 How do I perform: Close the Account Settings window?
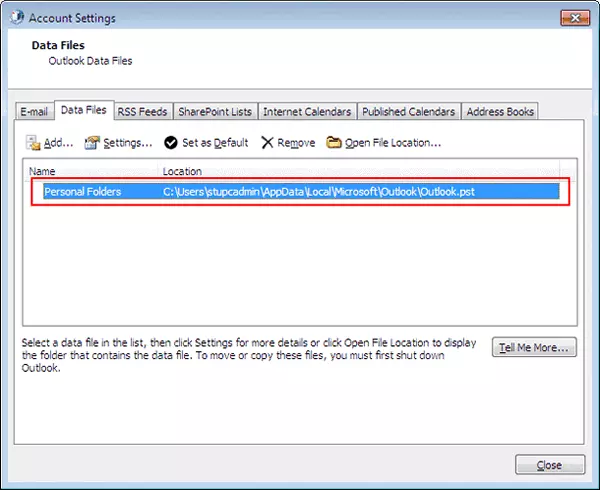pos(575,18)
